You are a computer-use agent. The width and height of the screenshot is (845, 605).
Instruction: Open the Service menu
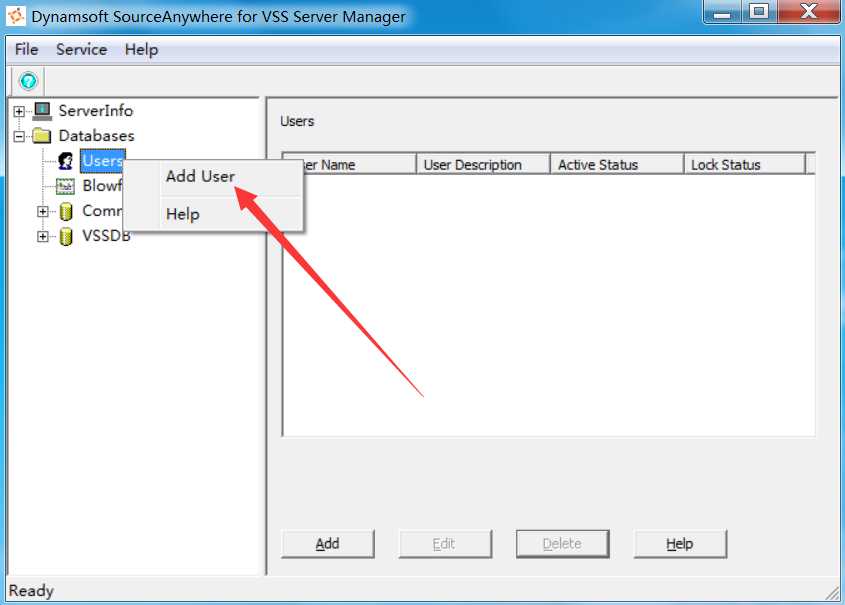[x=81, y=50]
